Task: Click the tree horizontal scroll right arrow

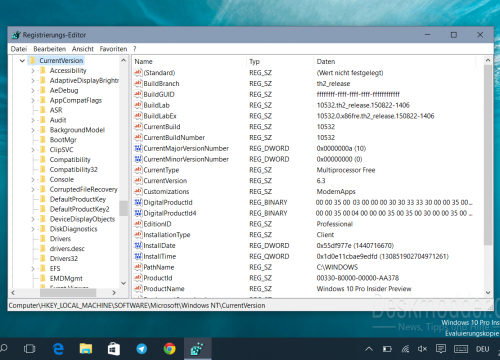Action: [114, 293]
